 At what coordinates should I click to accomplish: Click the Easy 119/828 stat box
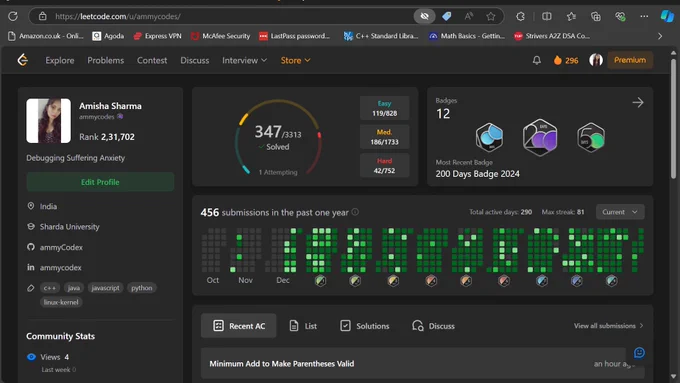384,108
